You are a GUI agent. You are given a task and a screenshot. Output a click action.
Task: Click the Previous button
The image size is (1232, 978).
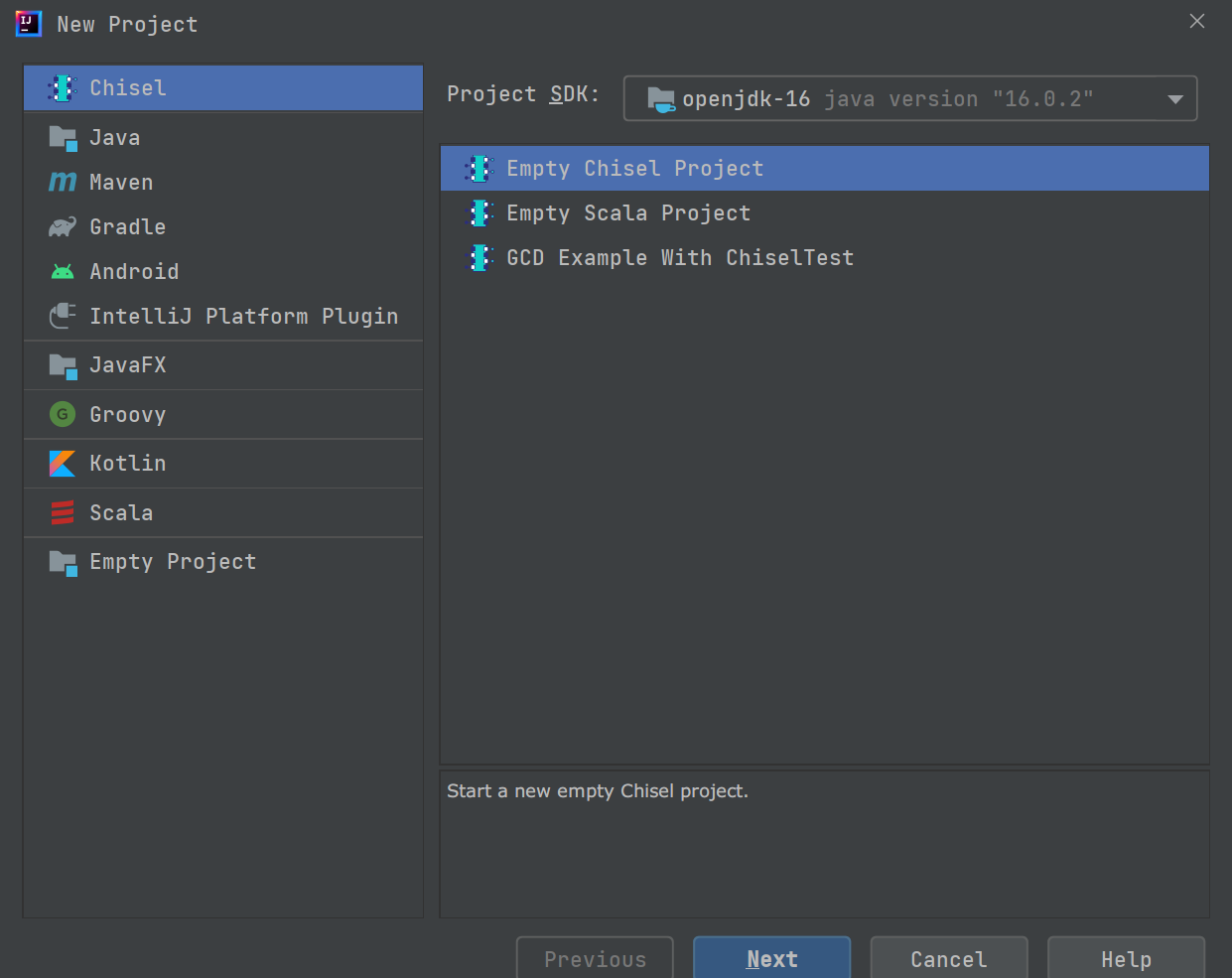(x=595, y=958)
